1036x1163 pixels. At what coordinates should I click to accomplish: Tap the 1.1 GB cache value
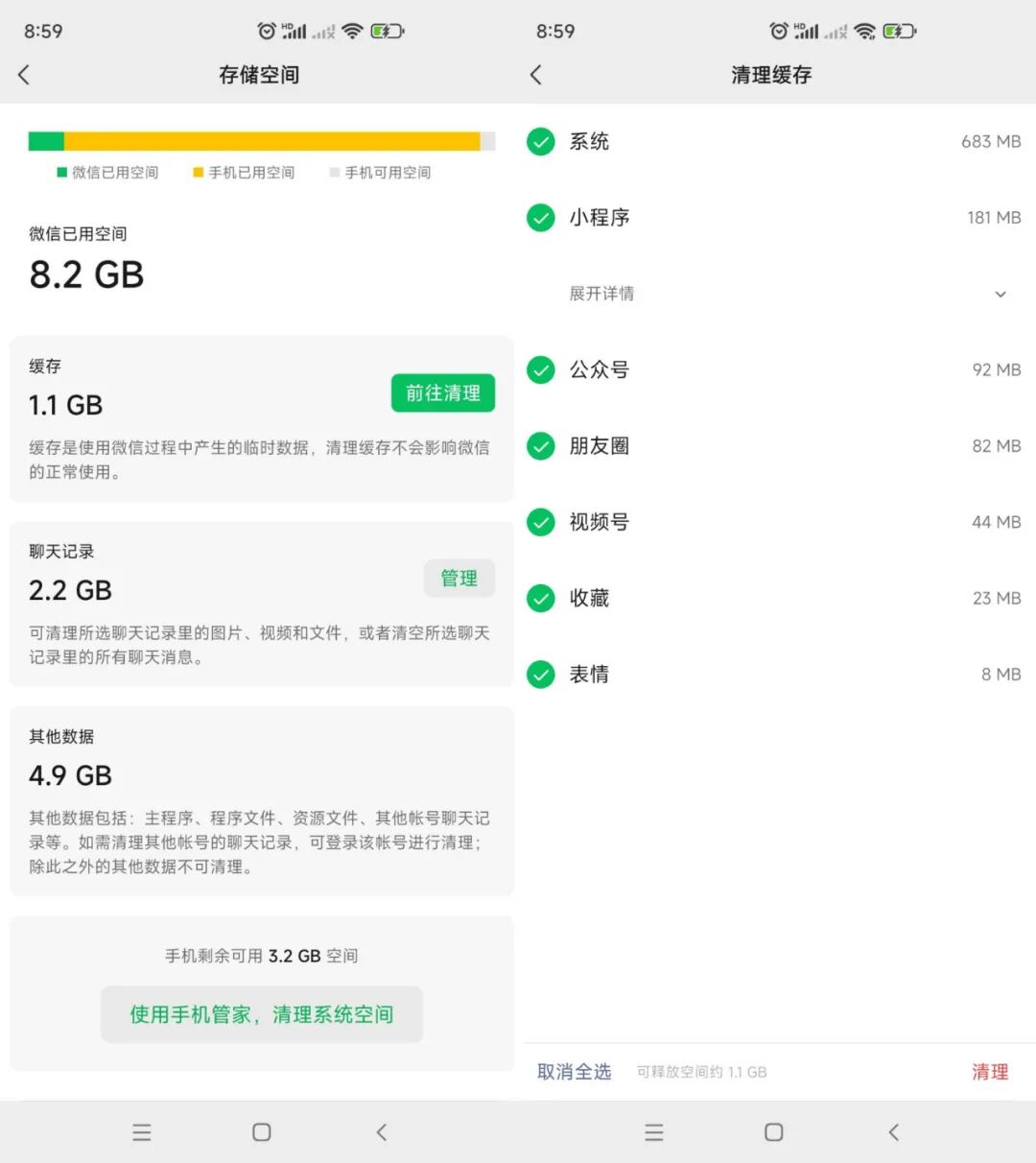click(x=65, y=405)
